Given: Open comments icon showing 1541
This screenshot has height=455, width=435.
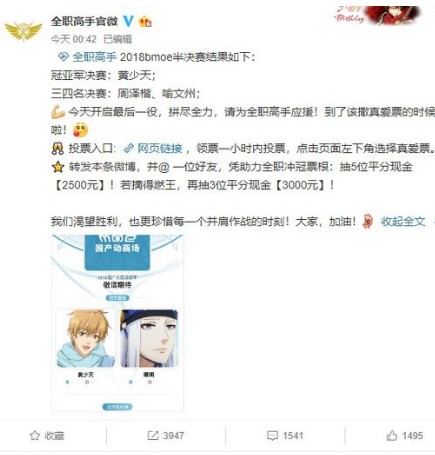Looking at the screenshot, I should (272, 435).
